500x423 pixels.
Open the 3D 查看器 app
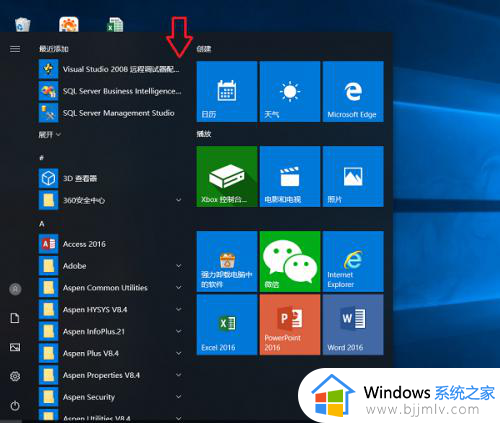[x=110, y=178]
